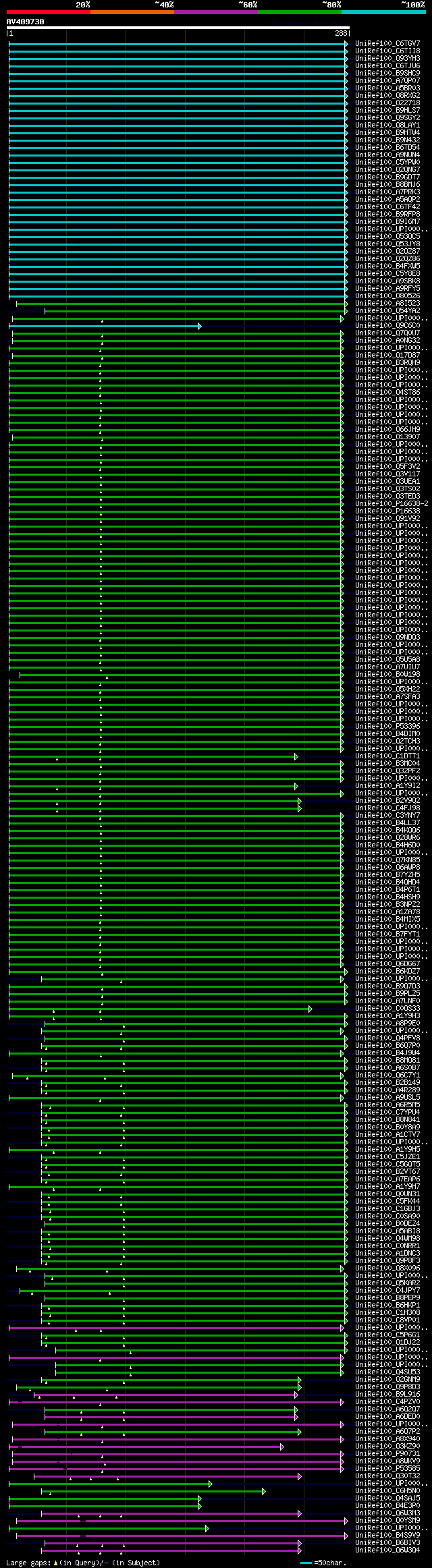Viewport: 432px width, 1568px height.
Task: Open the UniRef100_P53585 hit
Action: point(387,1468)
